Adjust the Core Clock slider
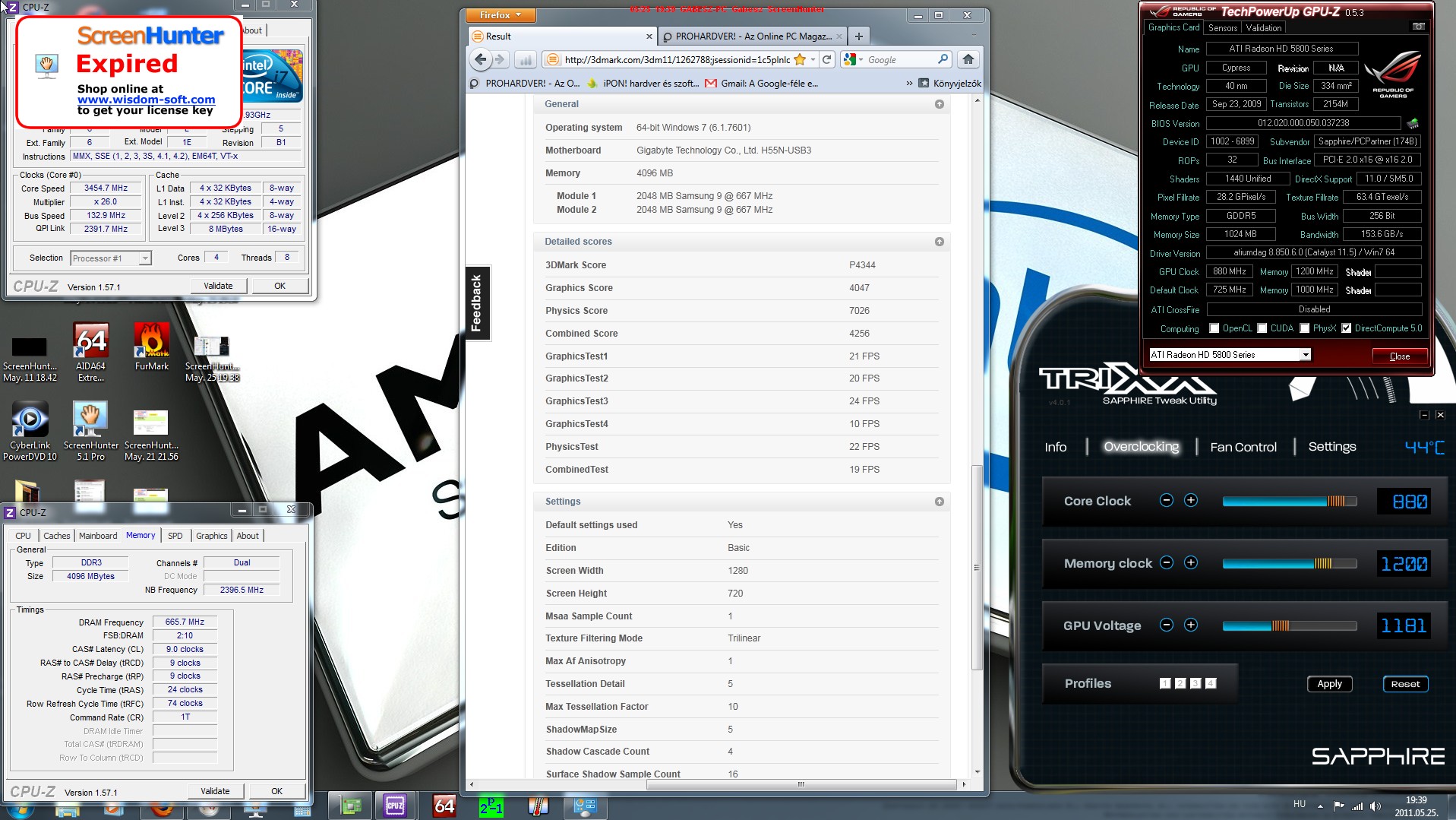Screen dimensions: 1456x820 pos(1289,501)
